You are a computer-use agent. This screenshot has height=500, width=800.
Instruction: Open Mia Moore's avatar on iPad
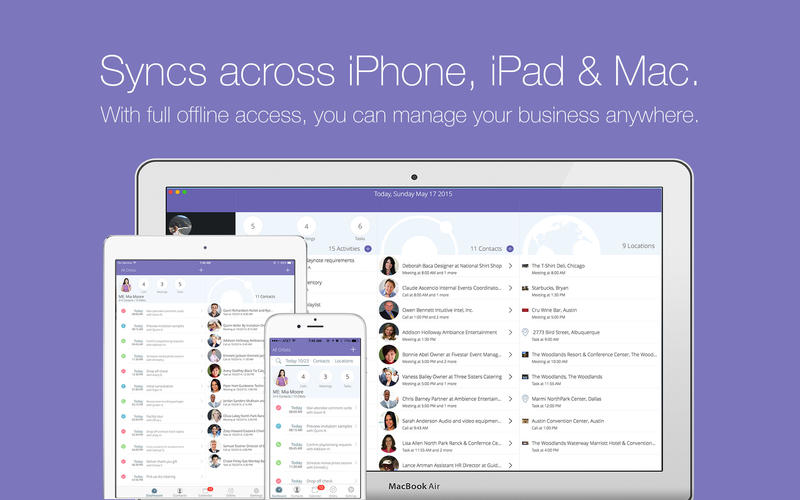[x=126, y=285]
